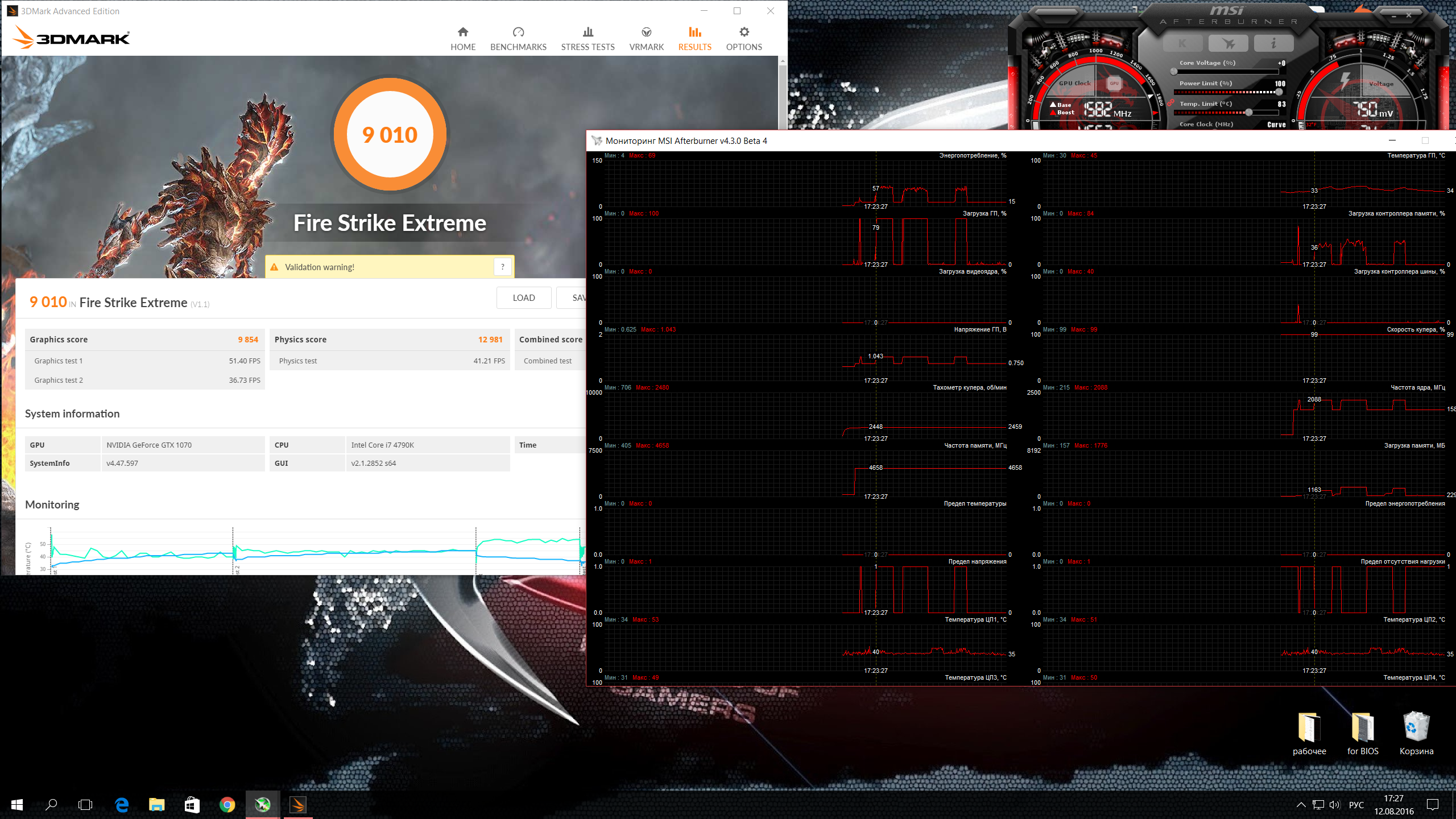
Task: Show hidden system tray icons chevron
Action: 1301,805
